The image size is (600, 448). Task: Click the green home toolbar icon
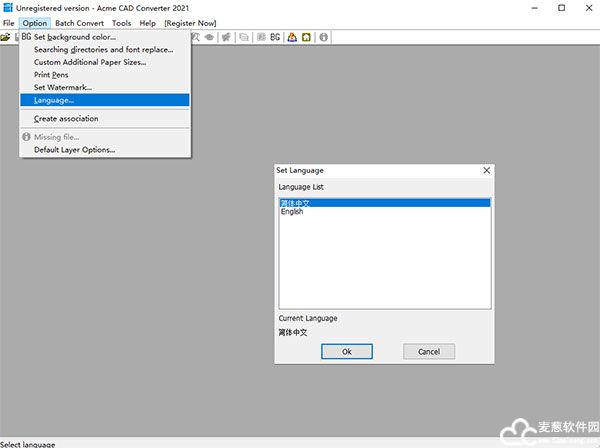point(306,37)
